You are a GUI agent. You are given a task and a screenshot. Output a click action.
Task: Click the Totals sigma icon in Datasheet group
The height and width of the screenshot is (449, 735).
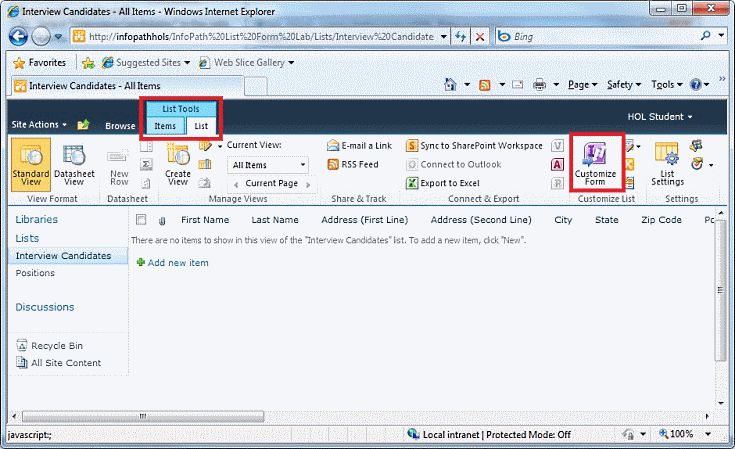(x=146, y=165)
